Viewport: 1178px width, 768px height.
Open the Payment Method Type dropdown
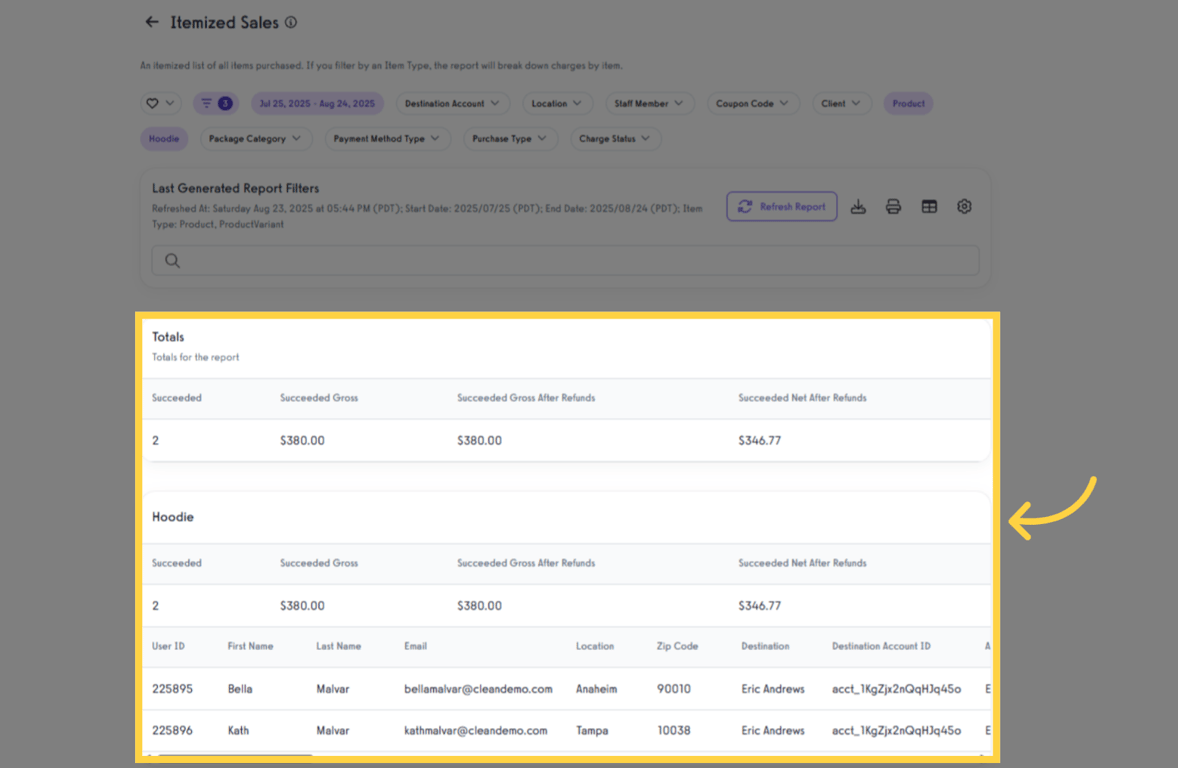(x=387, y=139)
